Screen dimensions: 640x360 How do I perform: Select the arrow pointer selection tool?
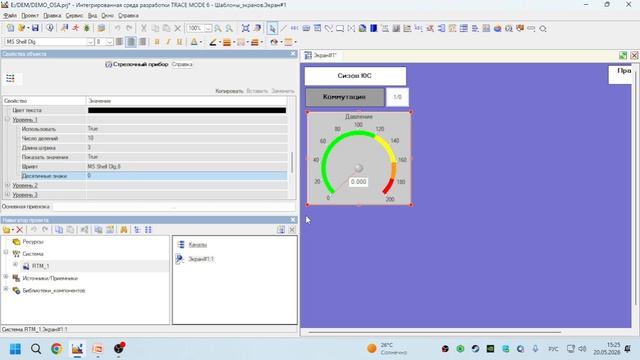click(272, 28)
